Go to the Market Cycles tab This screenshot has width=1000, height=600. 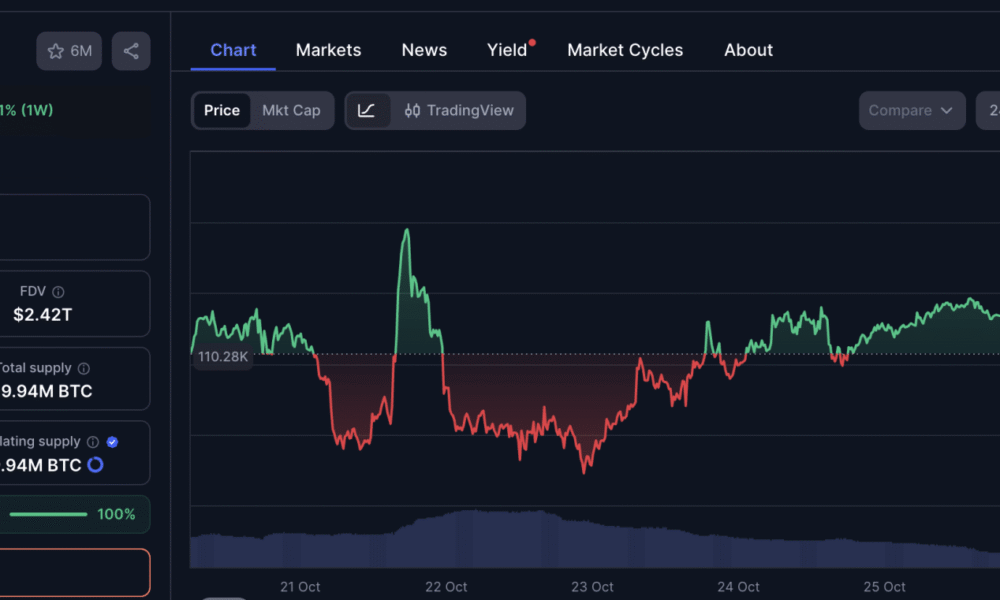tap(625, 50)
